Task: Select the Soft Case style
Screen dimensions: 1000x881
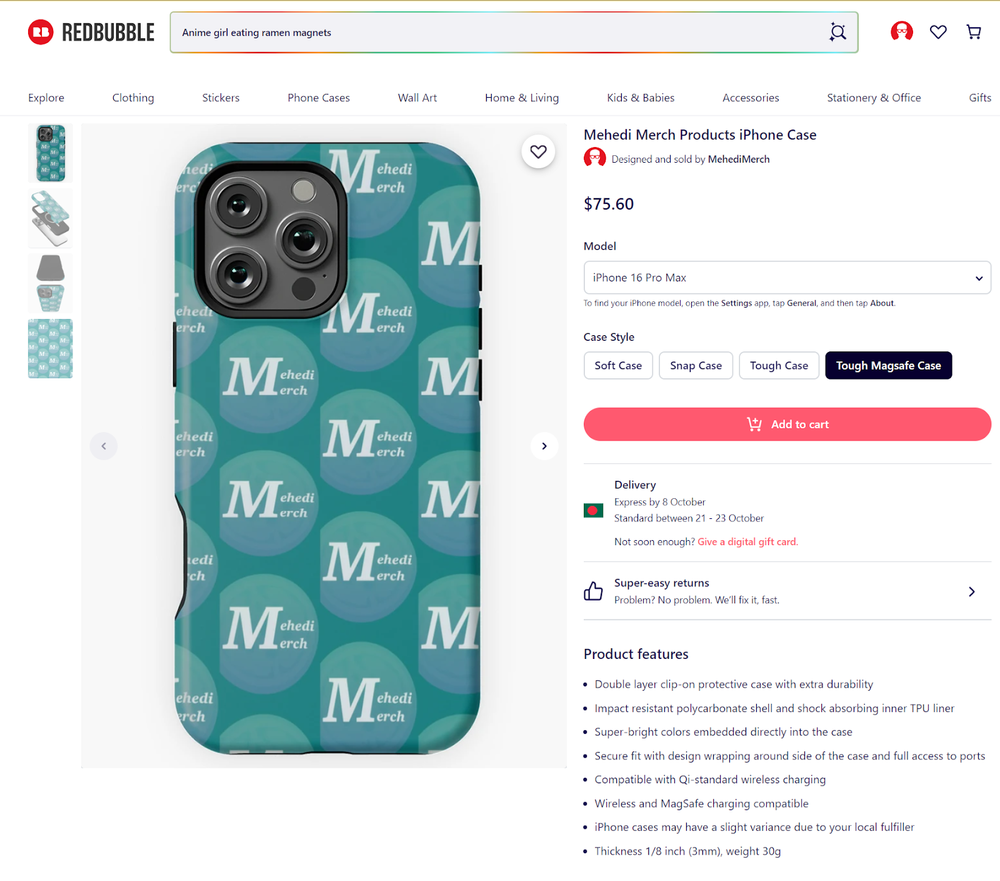Action: [617, 365]
